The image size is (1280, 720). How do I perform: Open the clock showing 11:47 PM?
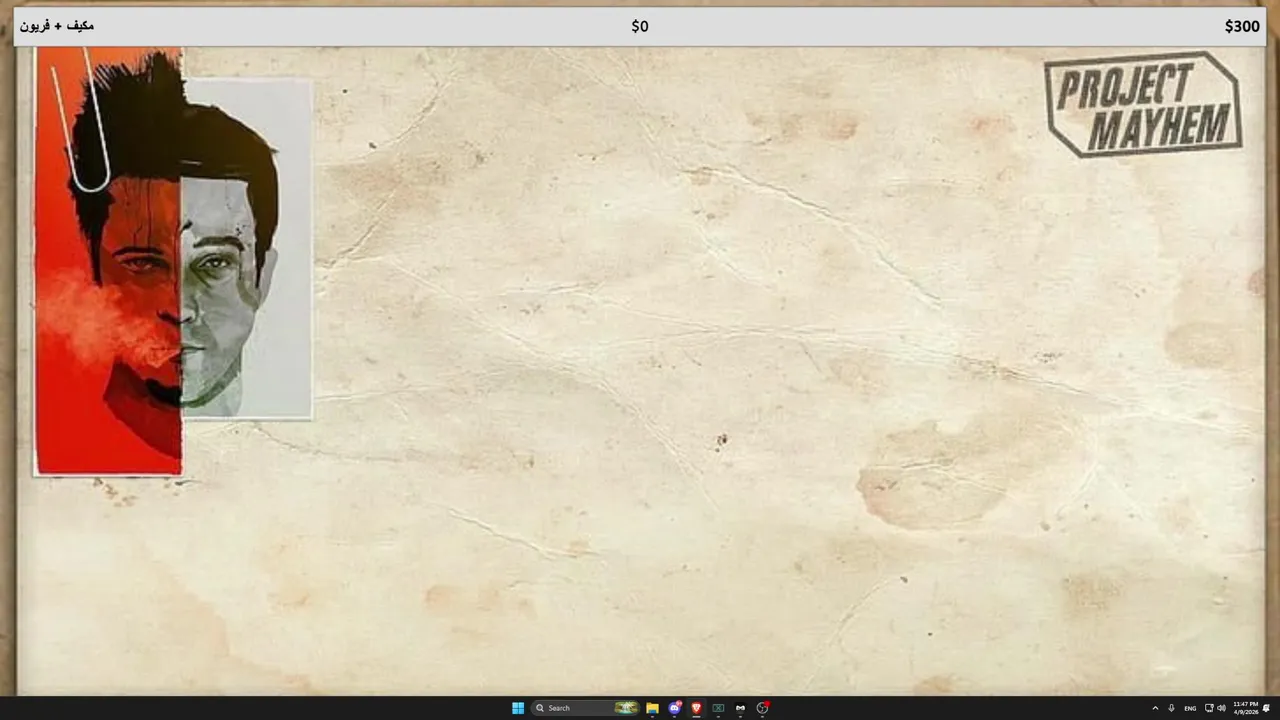[1245, 708]
